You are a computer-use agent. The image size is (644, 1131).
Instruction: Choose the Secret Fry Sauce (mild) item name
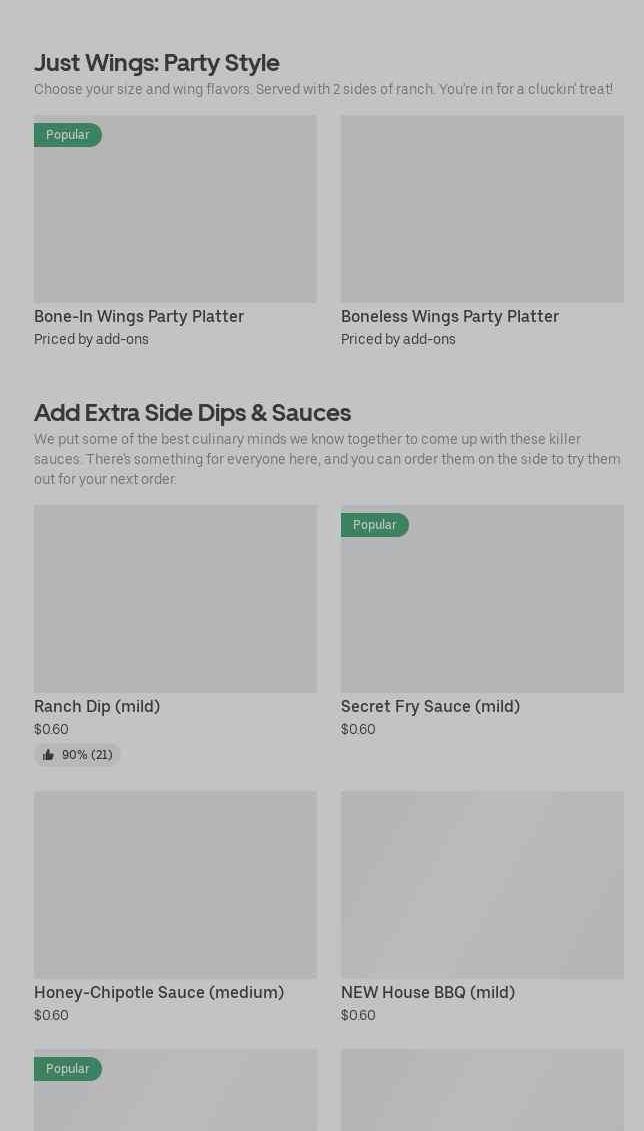click(x=431, y=706)
